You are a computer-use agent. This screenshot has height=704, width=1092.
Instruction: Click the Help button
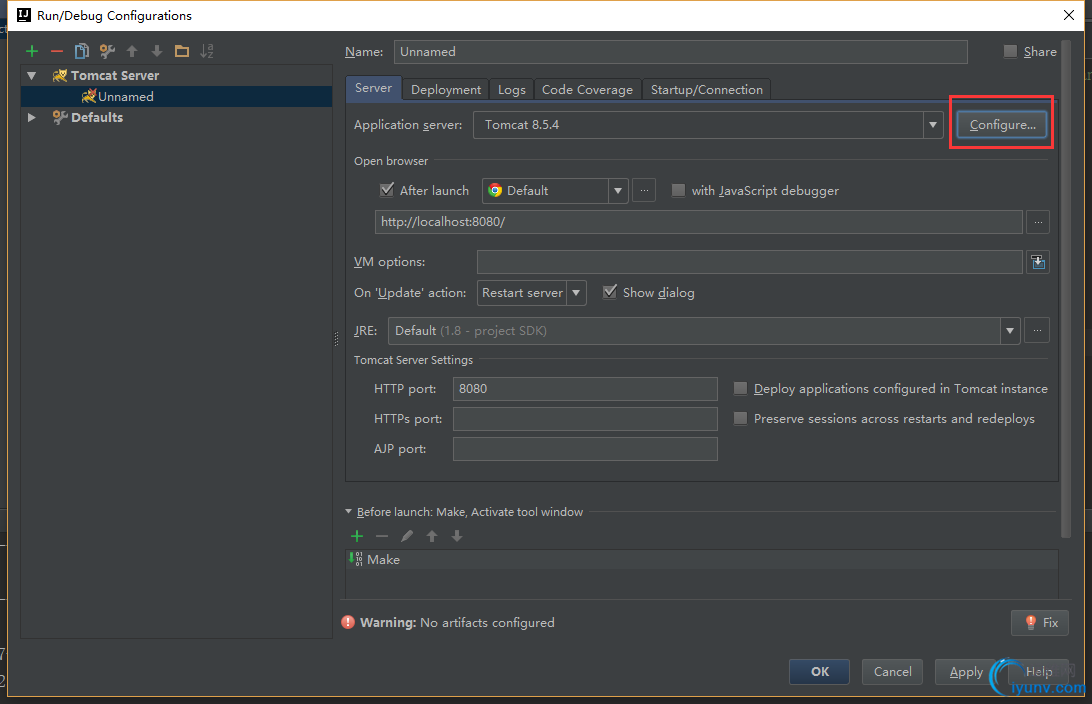point(1038,672)
